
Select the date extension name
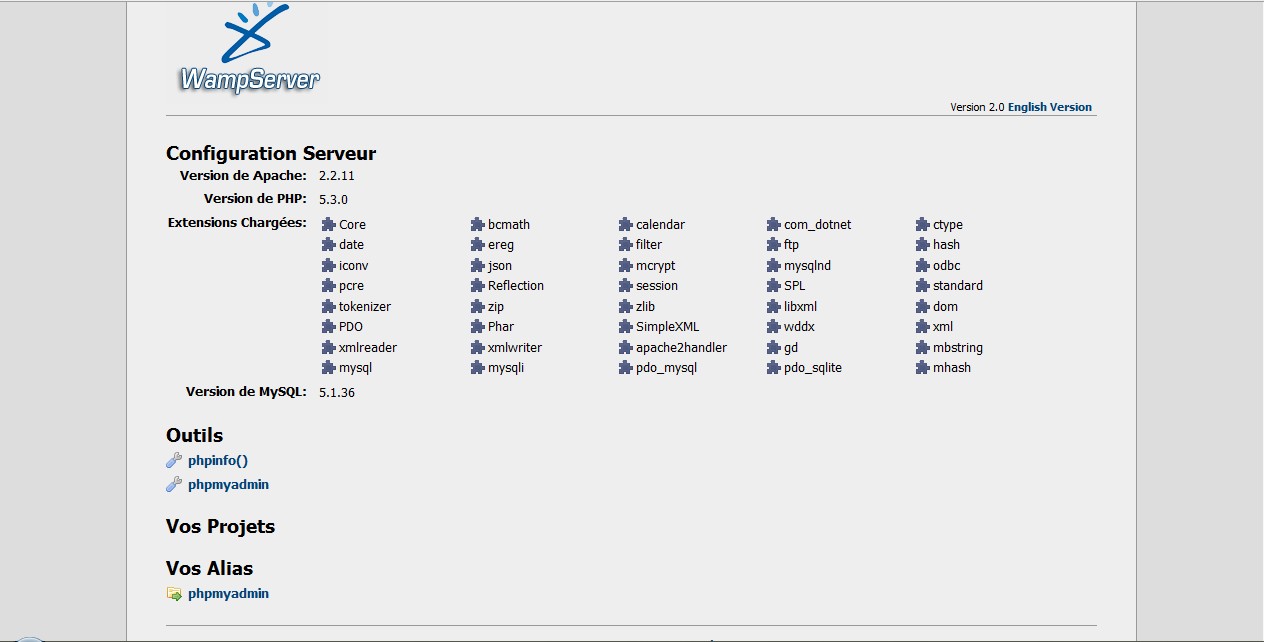click(x=351, y=245)
